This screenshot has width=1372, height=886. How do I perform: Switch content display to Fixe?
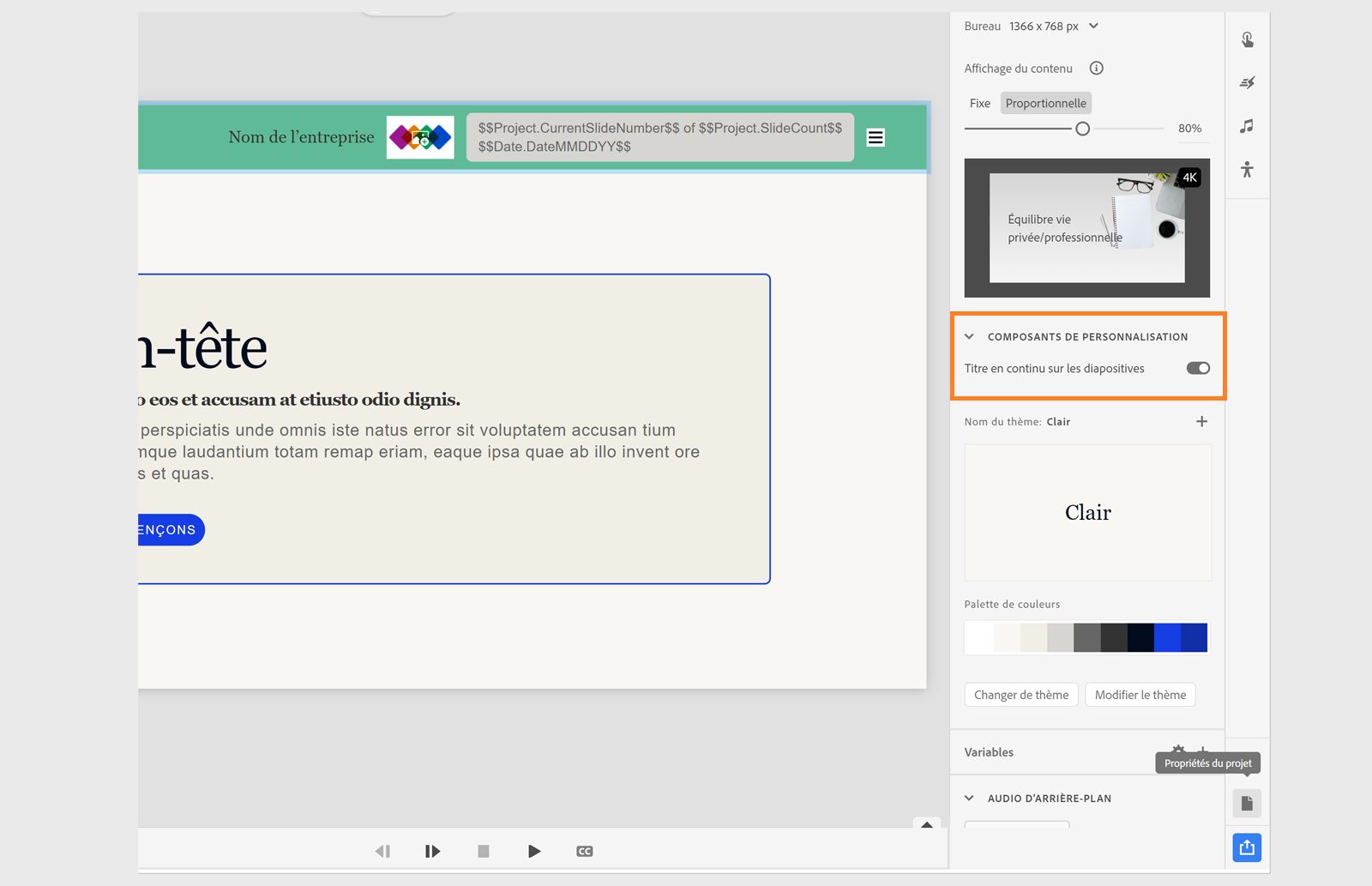point(978,103)
